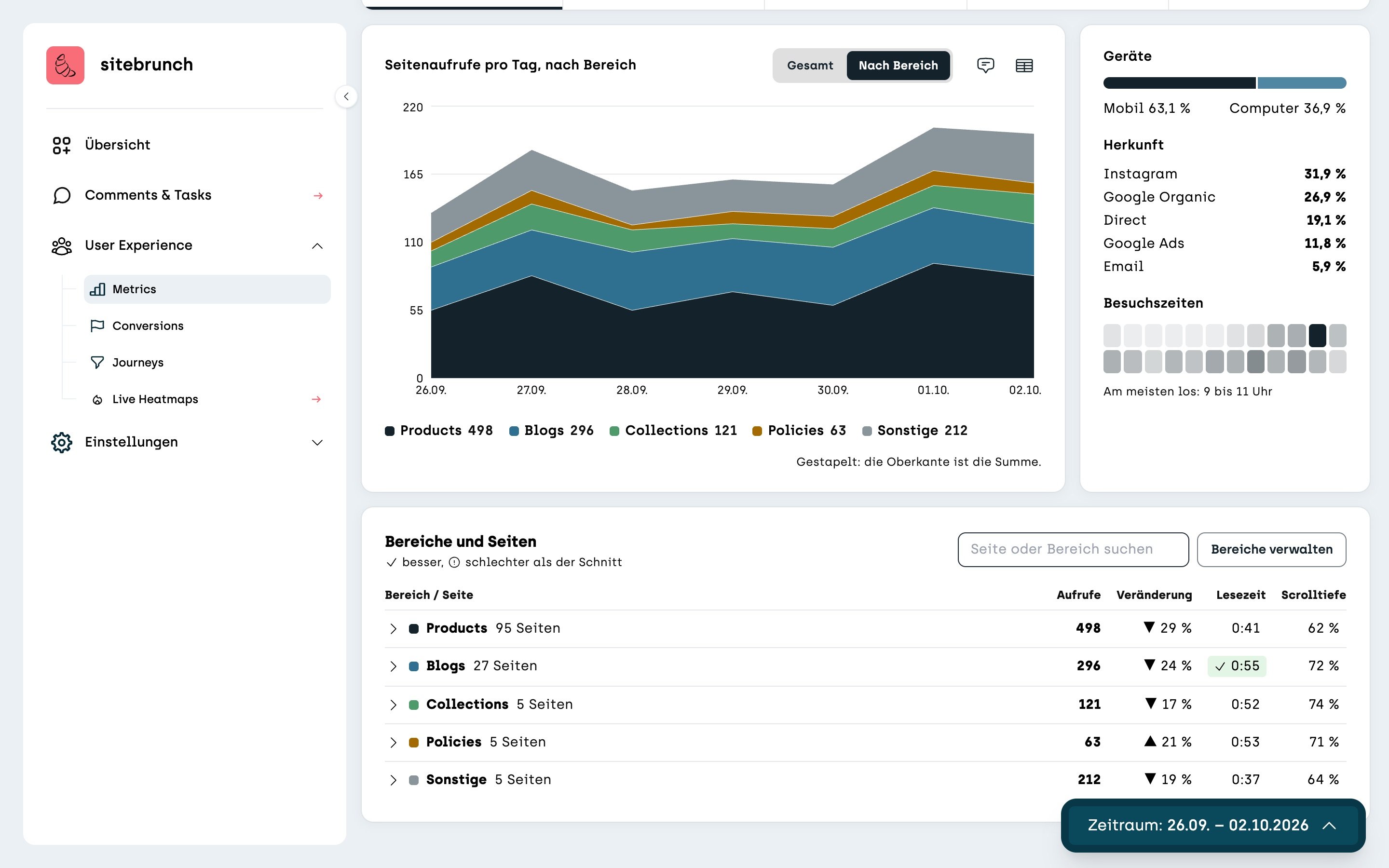Click the arrow next to Comments & Tasks

point(318,196)
